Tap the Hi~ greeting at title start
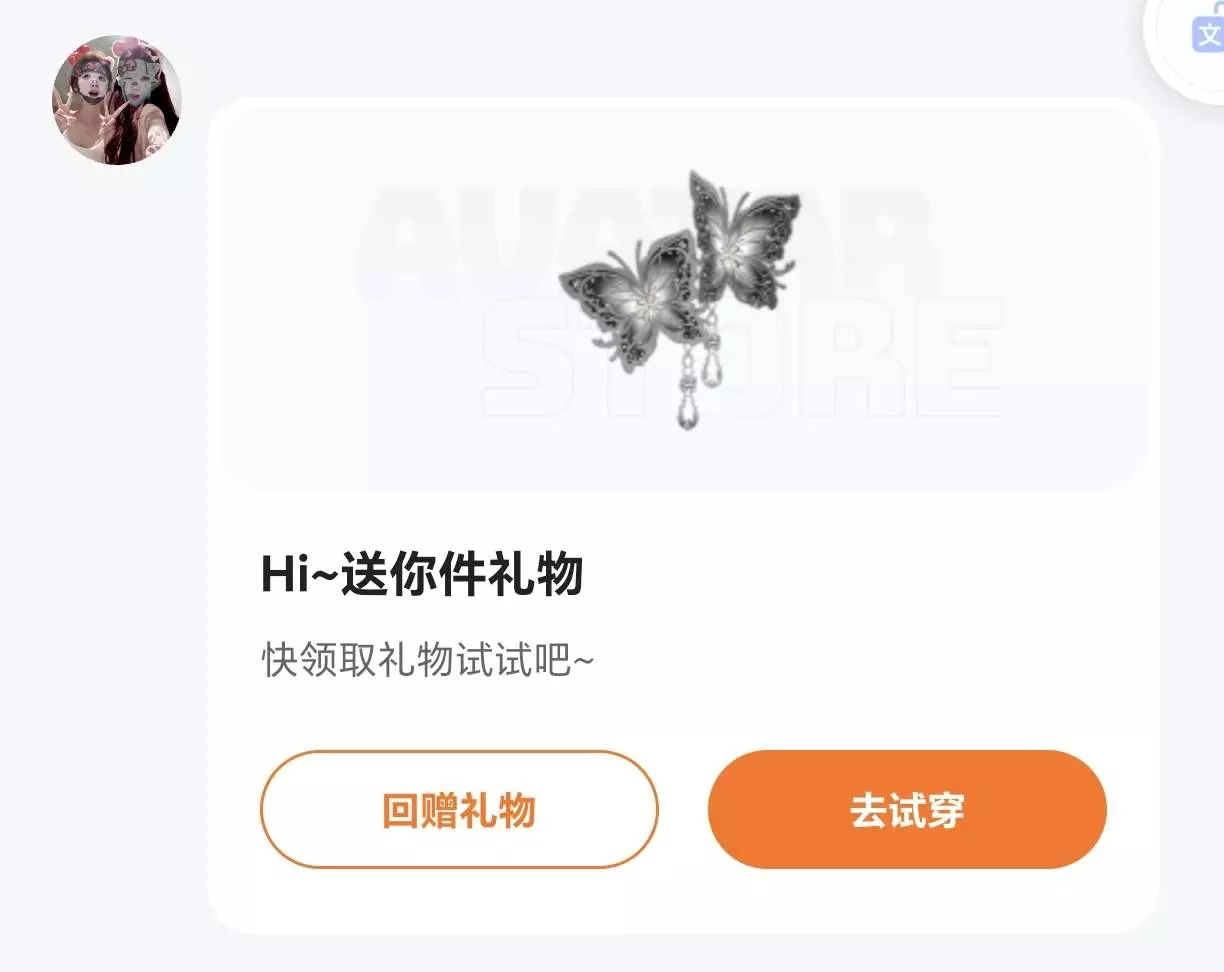This screenshot has width=1224, height=972. point(300,575)
